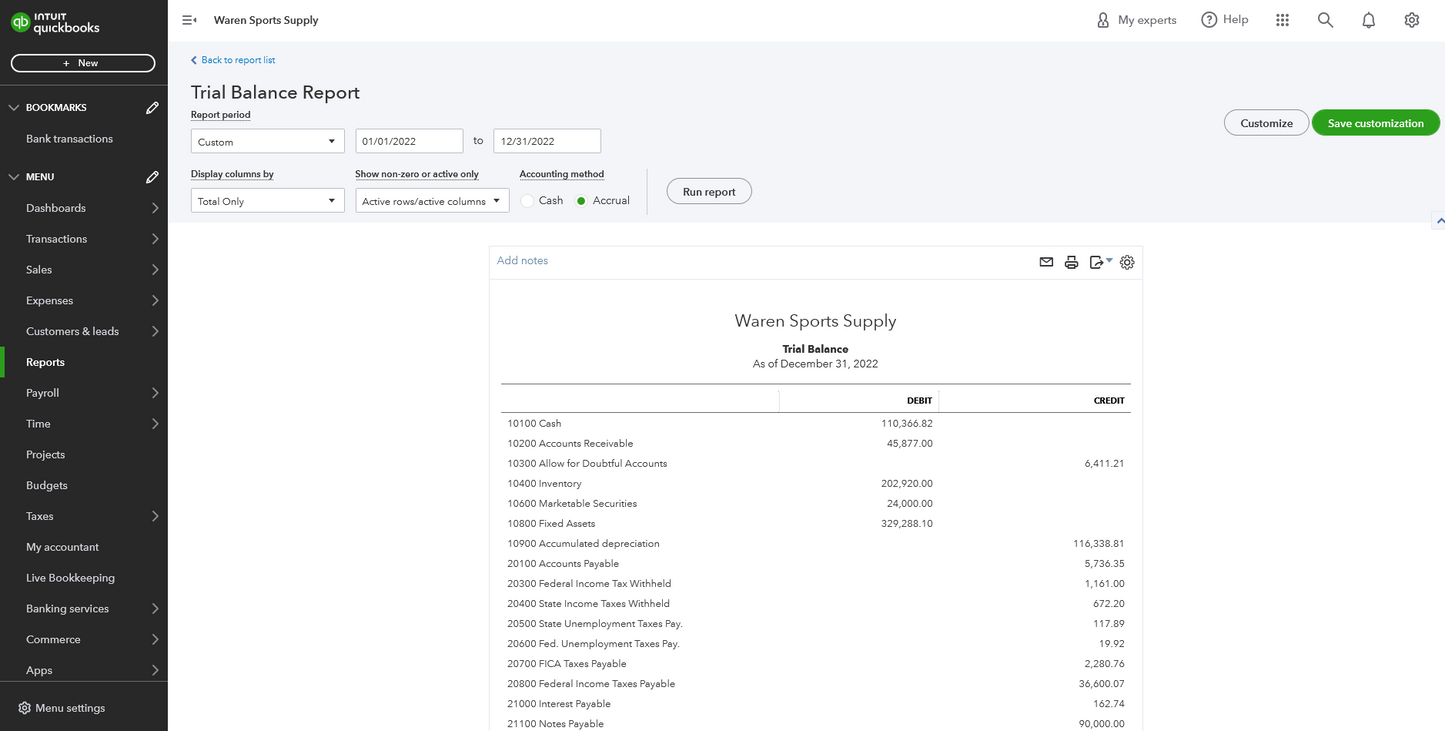The height and width of the screenshot is (731, 1445).
Task: Expand Transactions submenu
Action: (x=155, y=239)
